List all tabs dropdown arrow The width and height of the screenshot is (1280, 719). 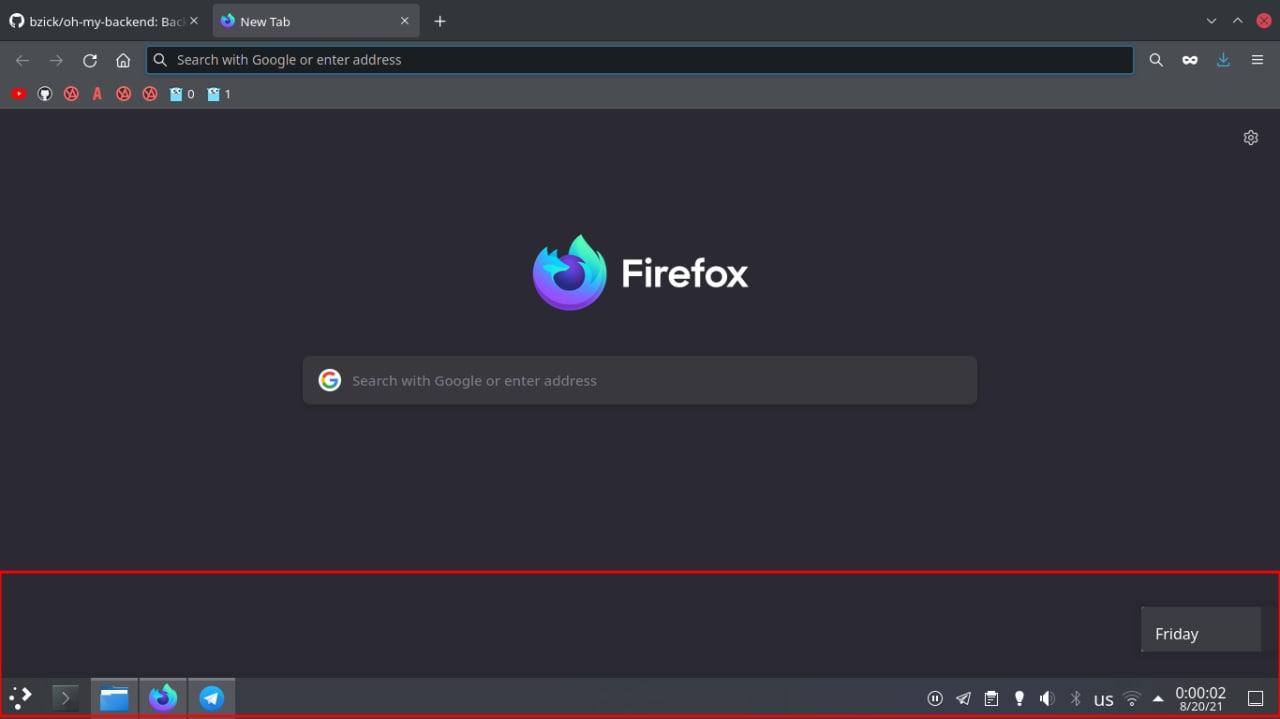click(x=1212, y=21)
